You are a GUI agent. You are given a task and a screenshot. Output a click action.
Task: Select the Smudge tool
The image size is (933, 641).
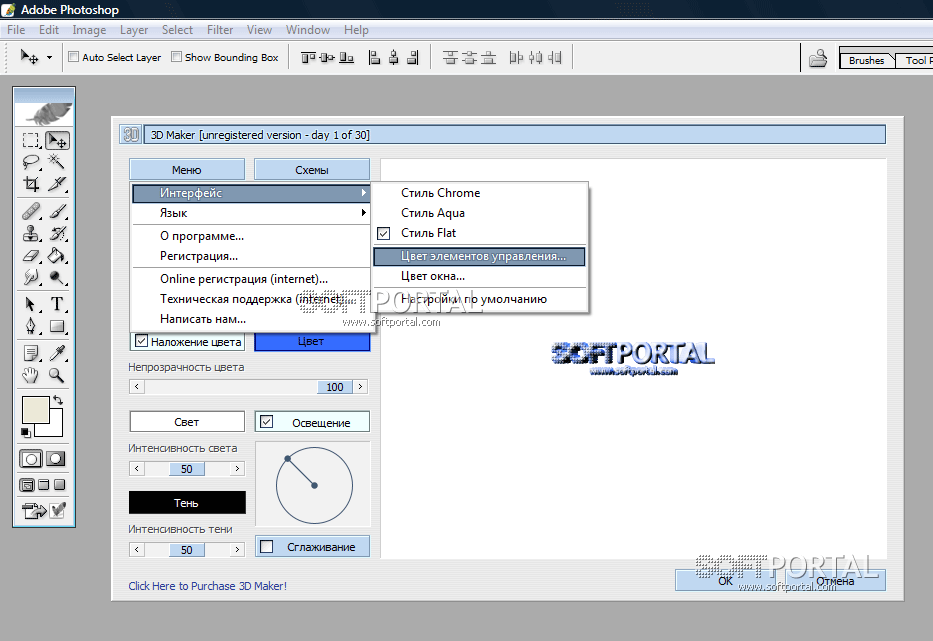click(x=31, y=277)
